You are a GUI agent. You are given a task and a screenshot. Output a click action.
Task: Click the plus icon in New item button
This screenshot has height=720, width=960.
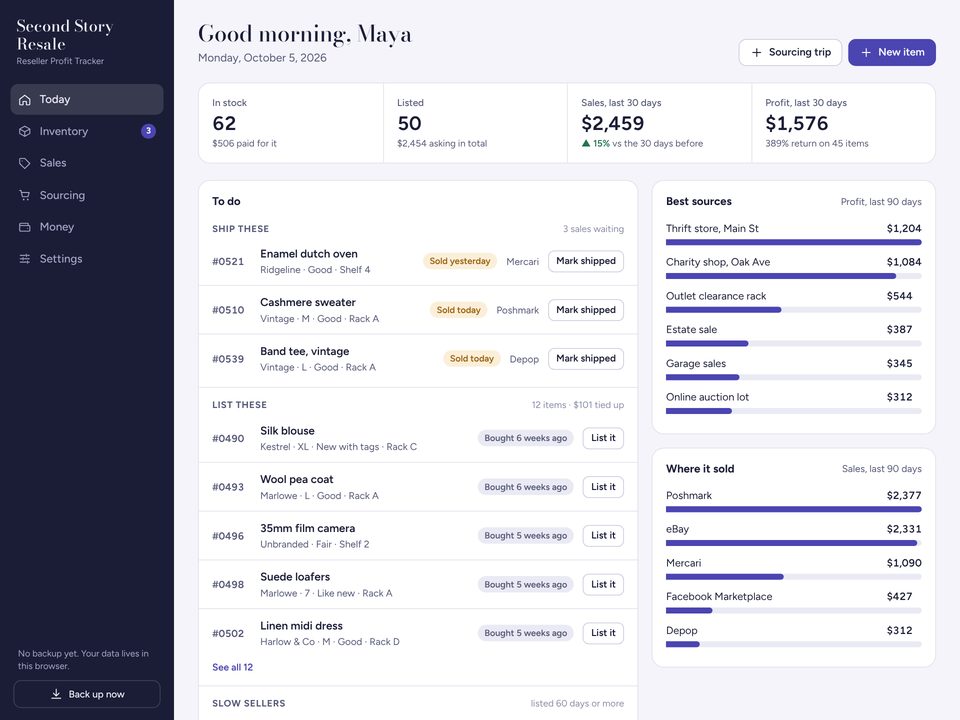coord(866,53)
